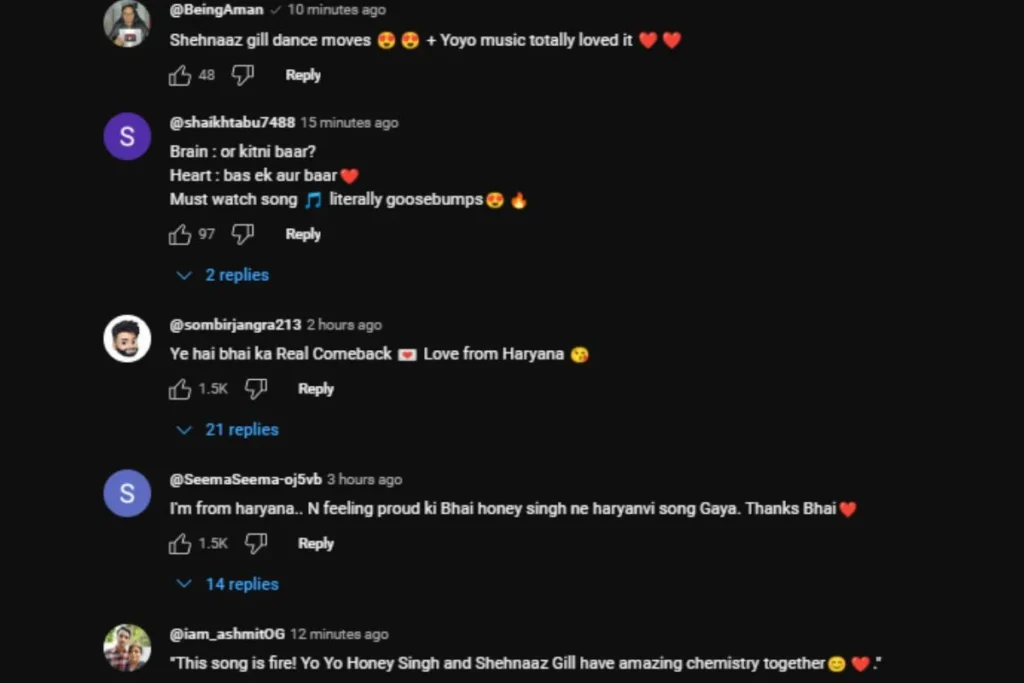
Task: Expand the 2 replies thread
Action: pos(223,275)
